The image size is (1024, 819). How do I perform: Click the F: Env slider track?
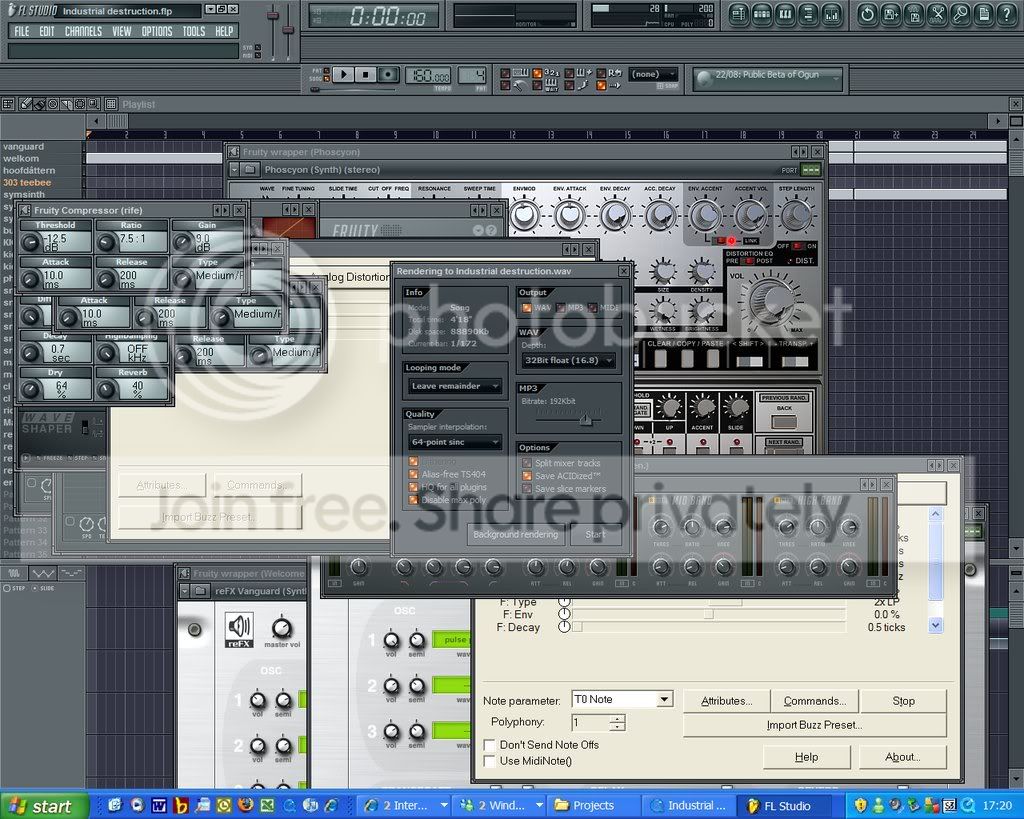[709, 615]
